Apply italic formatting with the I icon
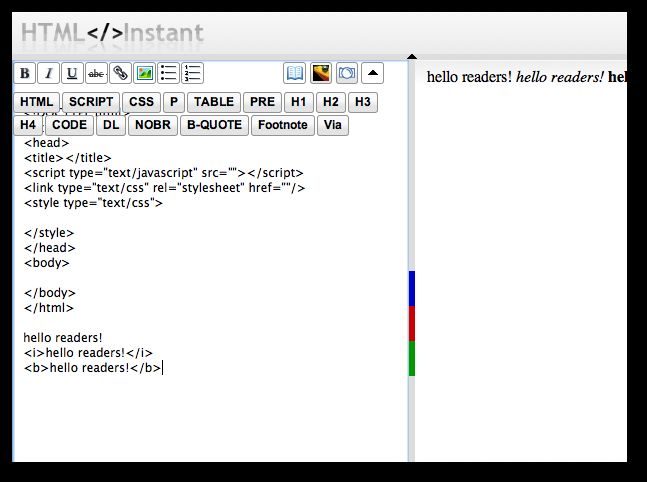Viewport: 647px width, 482px height. click(49, 73)
